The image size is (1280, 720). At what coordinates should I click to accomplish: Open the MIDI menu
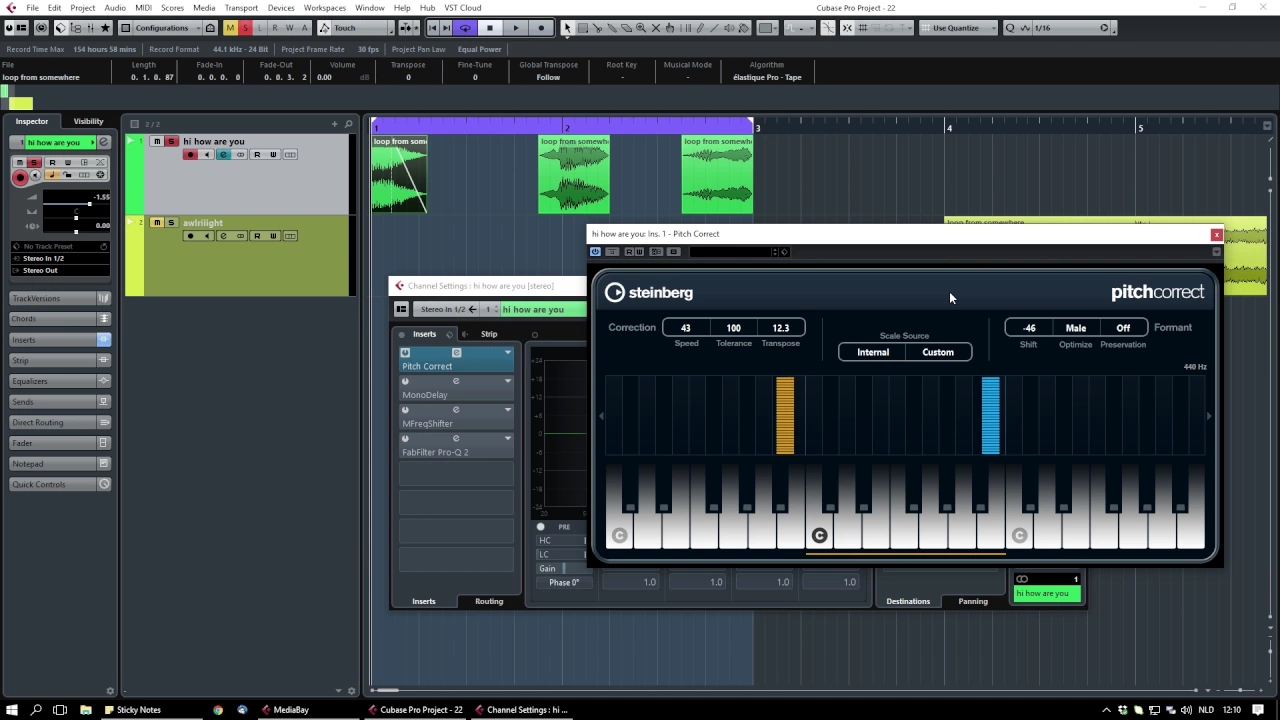(143, 8)
